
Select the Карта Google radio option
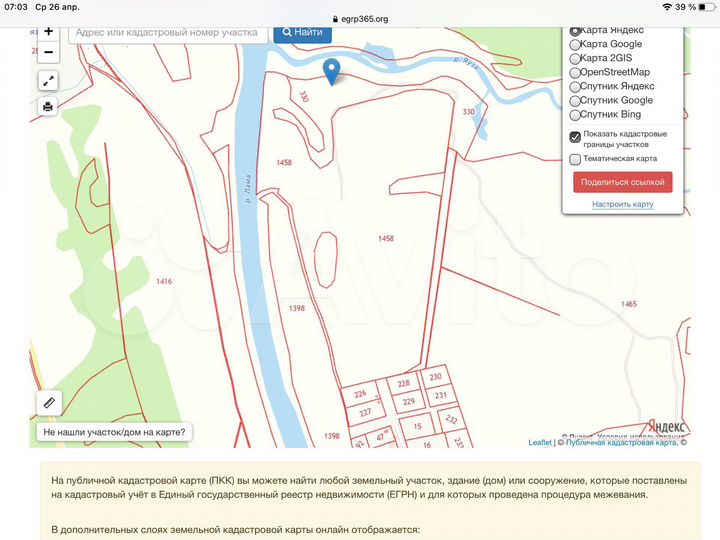[575, 45]
